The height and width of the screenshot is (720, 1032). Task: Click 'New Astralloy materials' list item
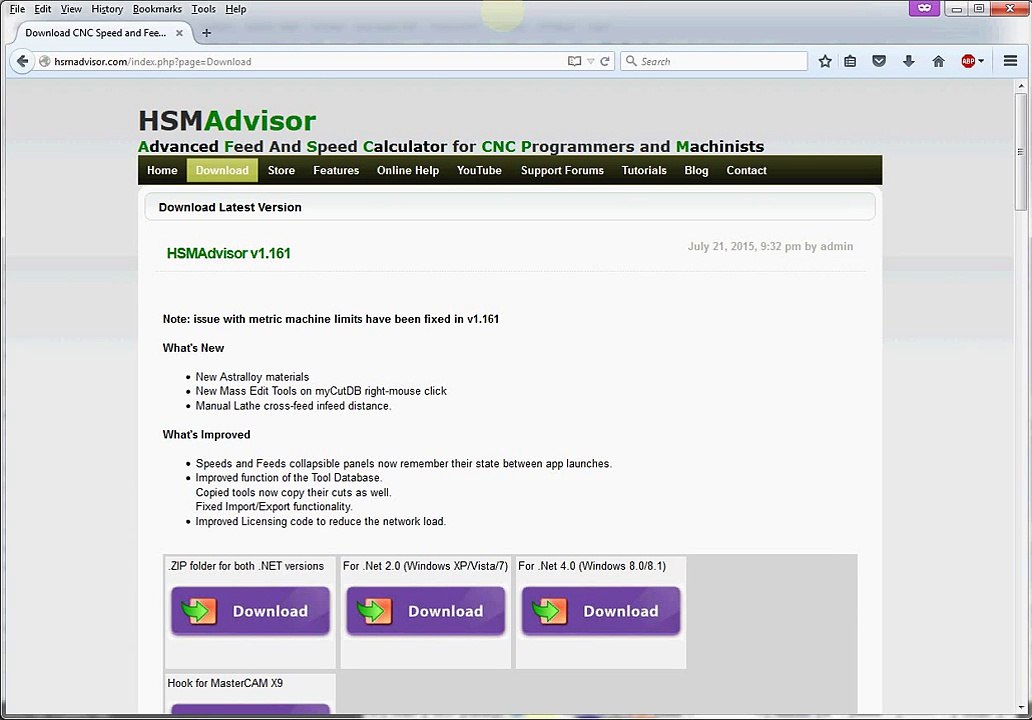click(x=252, y=377)
